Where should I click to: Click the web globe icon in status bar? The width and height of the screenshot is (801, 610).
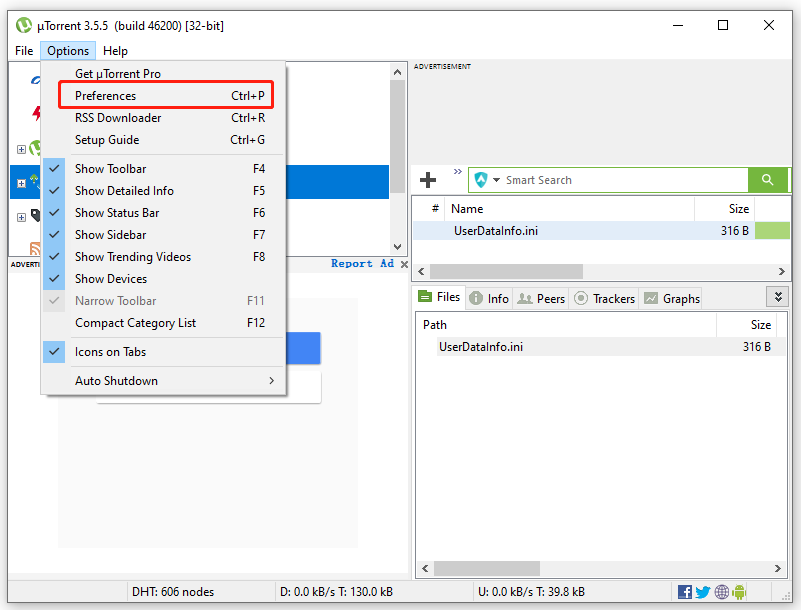point(721,592)
